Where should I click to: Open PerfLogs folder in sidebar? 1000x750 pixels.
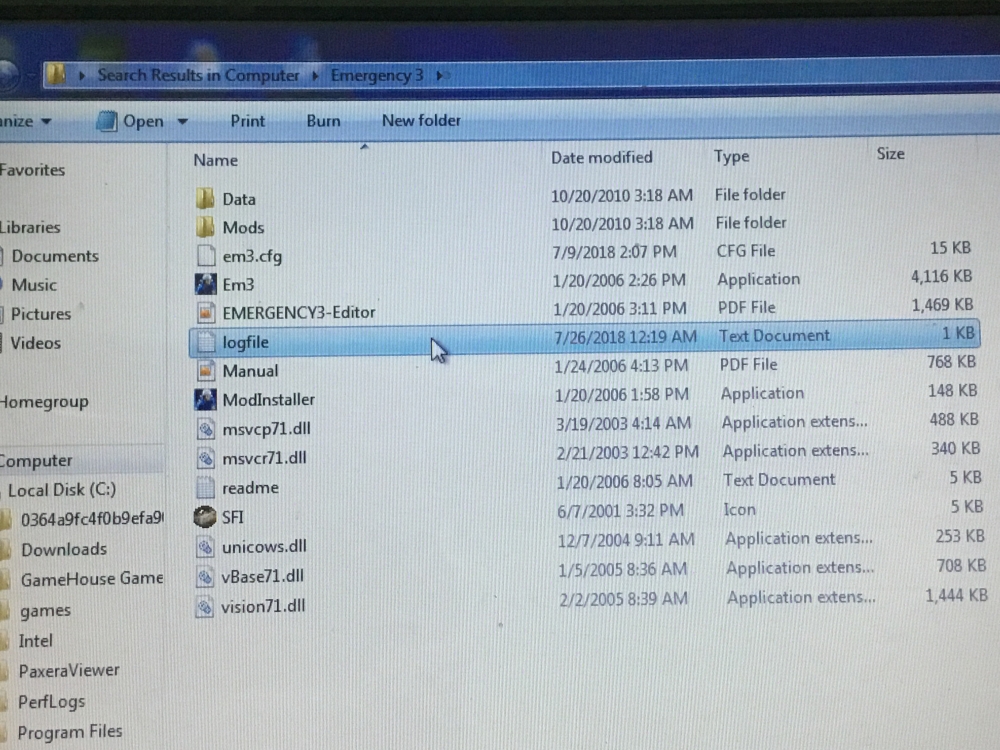pyautogui.click(x=51, y=702)
